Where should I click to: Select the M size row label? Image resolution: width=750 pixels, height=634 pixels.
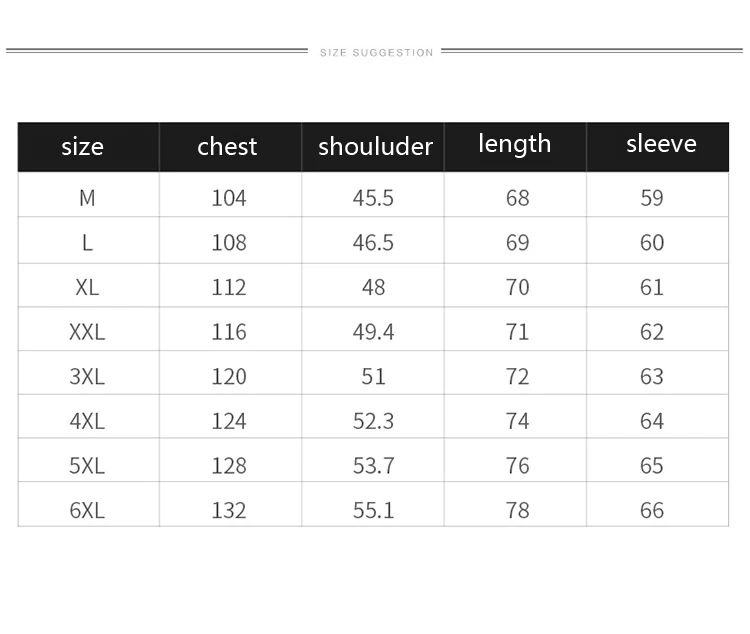87,198
